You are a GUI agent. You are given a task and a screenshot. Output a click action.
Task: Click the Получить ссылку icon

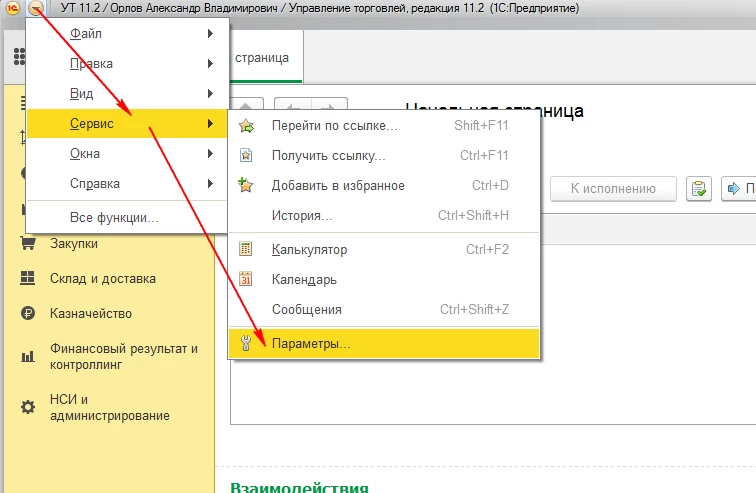click(x=247, y=156)
